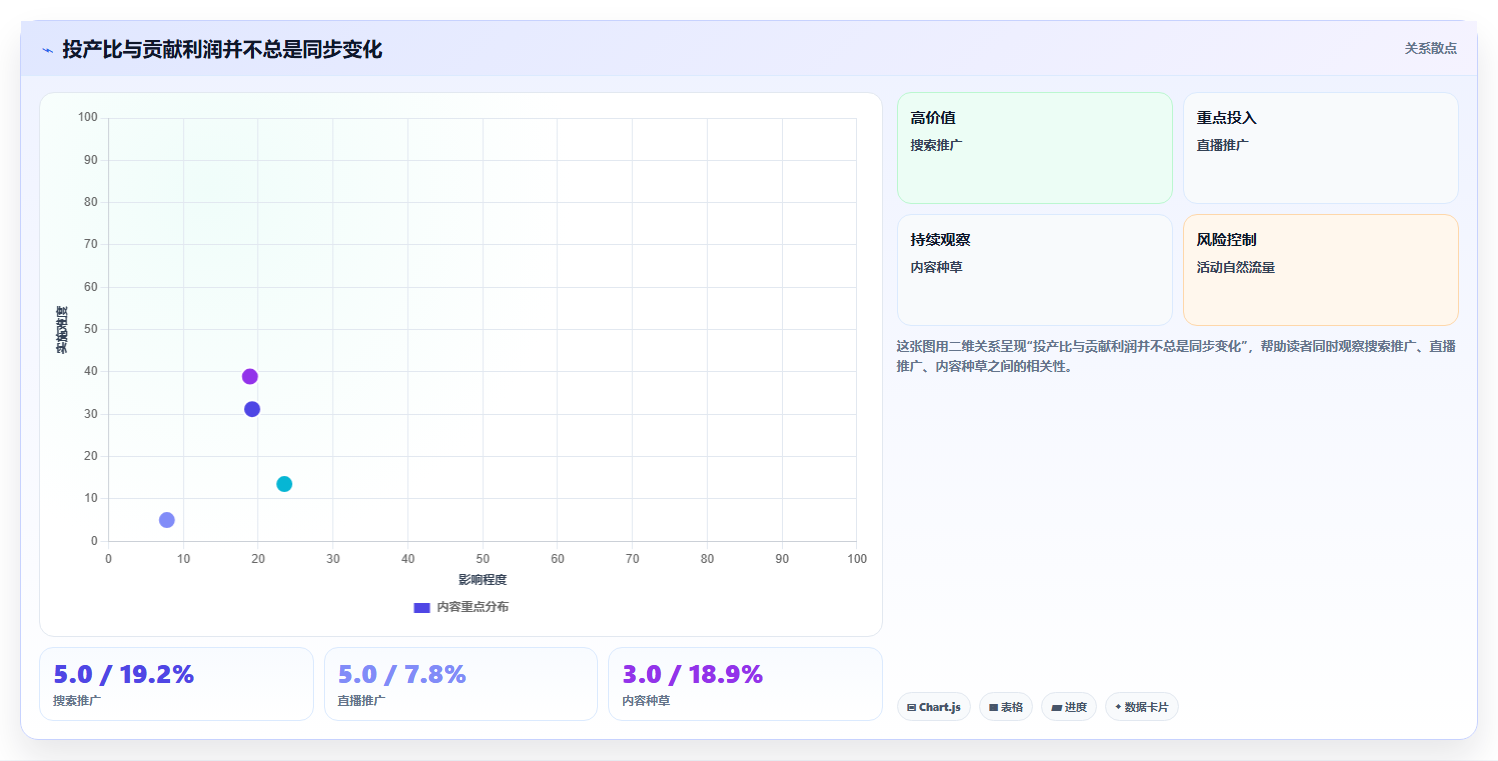Click the indigo scatter point for 搜索推广
1498x761 pixels.
pos(252,409)
